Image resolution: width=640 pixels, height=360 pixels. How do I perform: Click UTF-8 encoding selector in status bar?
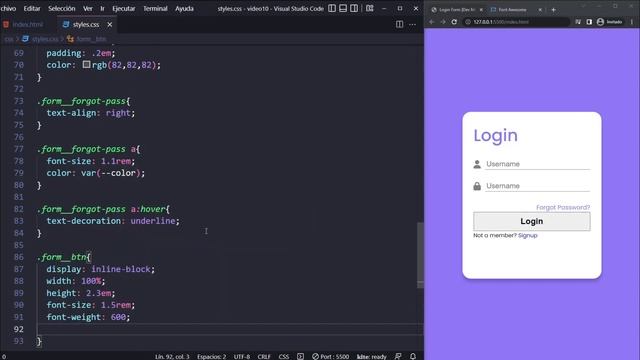tap(242, 356)
